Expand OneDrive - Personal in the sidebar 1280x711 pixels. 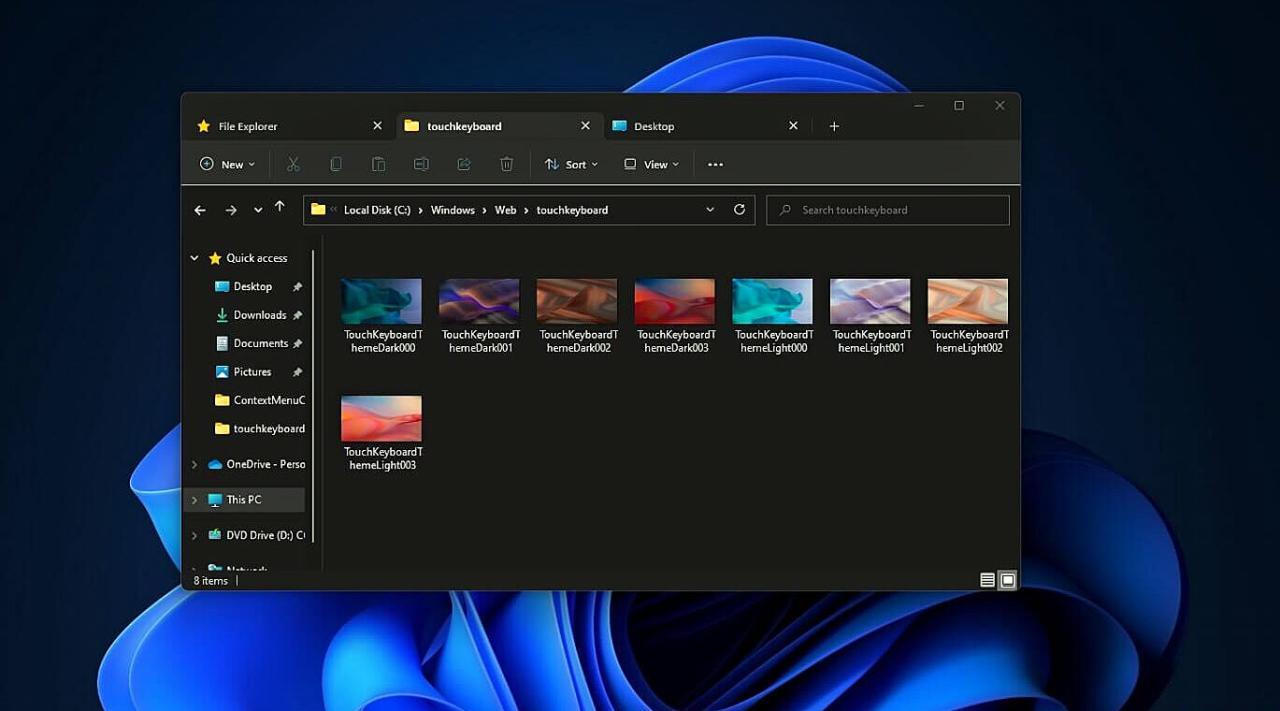pyautogui.click(x=194, y=464)
